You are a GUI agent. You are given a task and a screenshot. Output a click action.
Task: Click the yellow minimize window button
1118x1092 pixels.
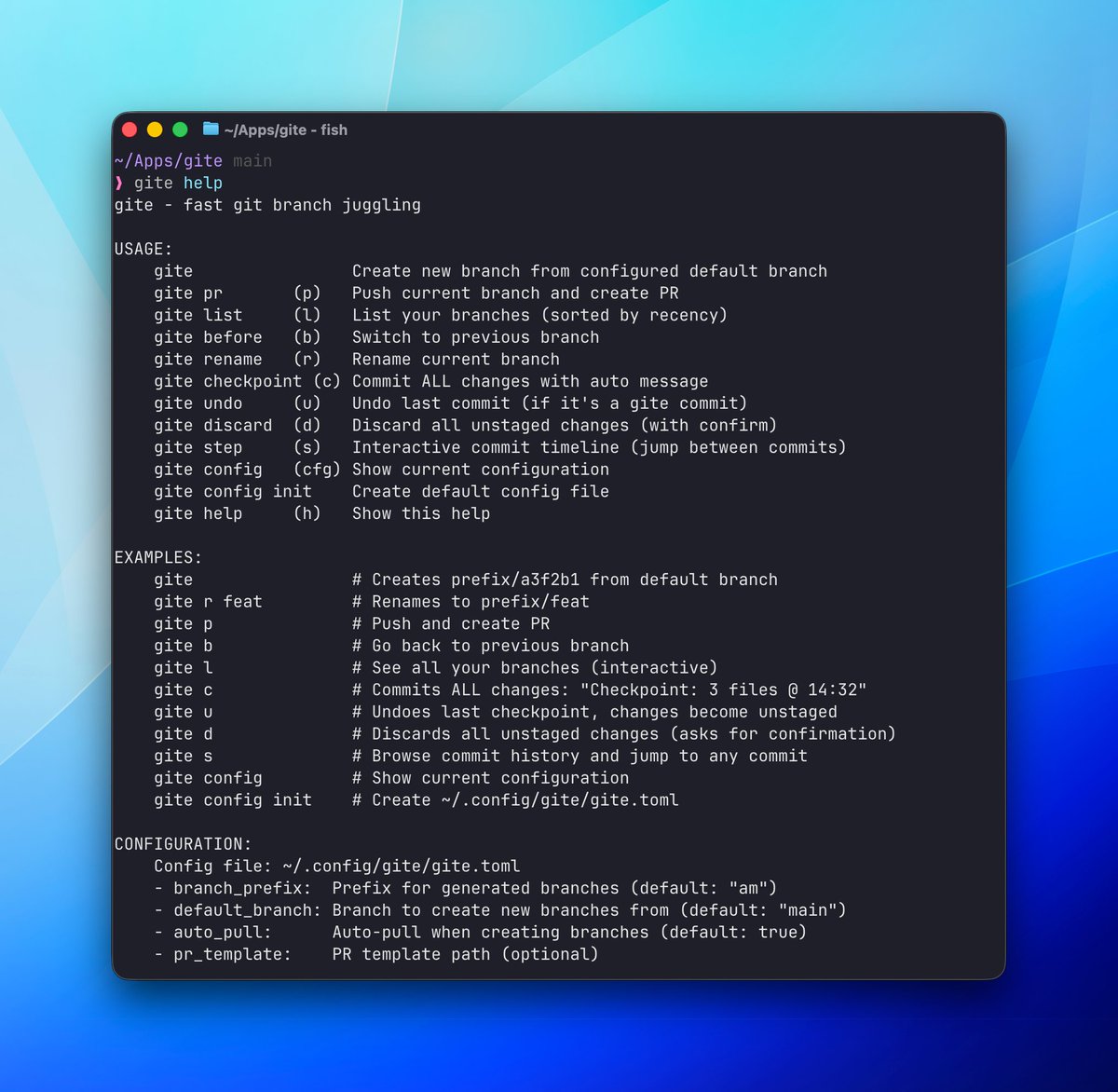coord(155,130)
